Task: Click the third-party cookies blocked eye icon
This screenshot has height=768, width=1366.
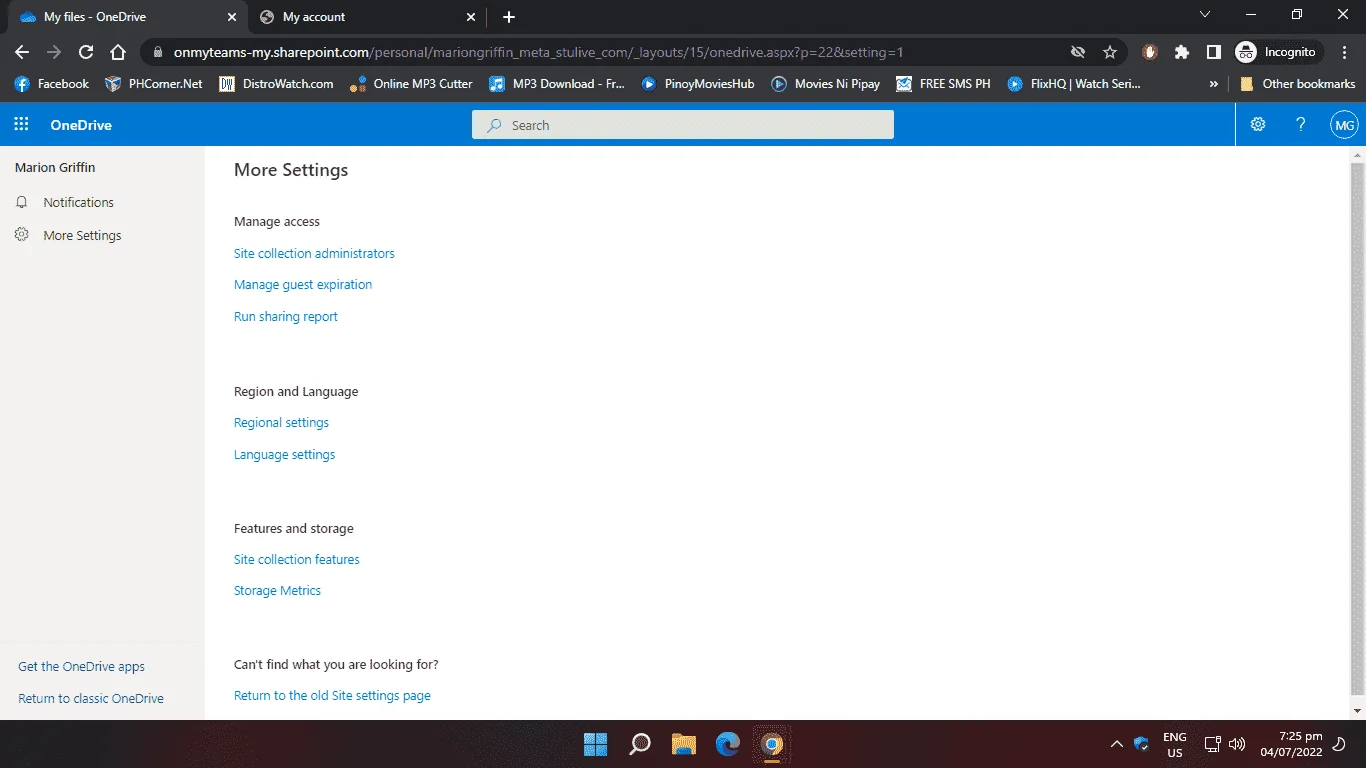Action: (1078, 52)
